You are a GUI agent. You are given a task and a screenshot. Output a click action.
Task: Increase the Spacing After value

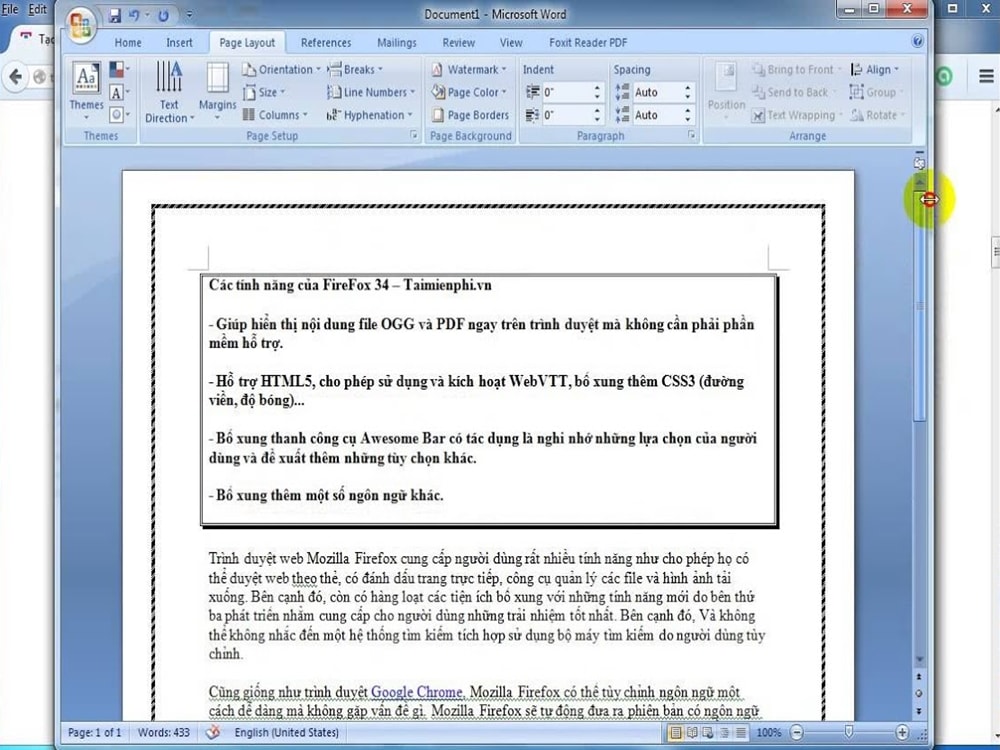[688, 111]
